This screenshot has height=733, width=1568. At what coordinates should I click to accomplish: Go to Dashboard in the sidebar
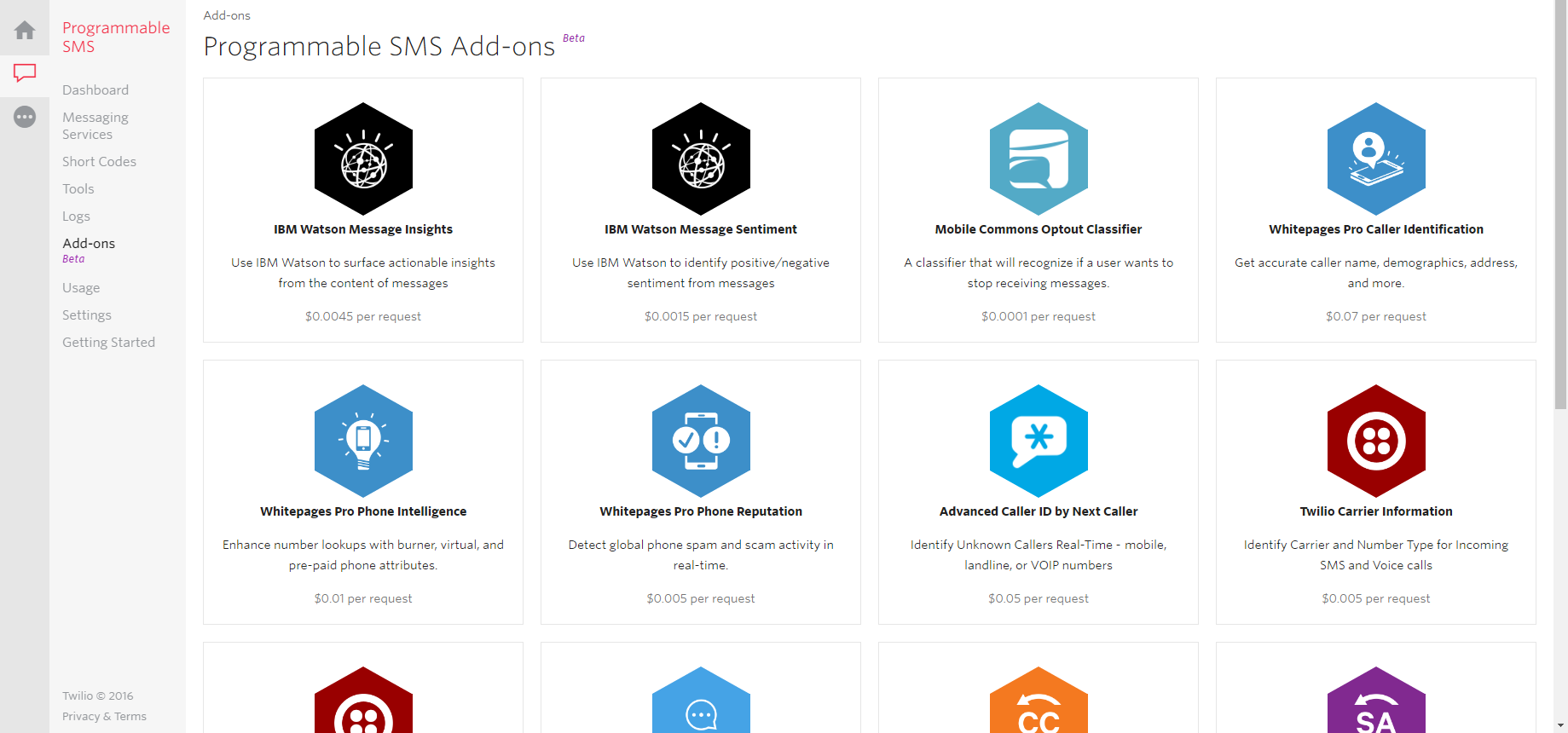pos(95,90)
